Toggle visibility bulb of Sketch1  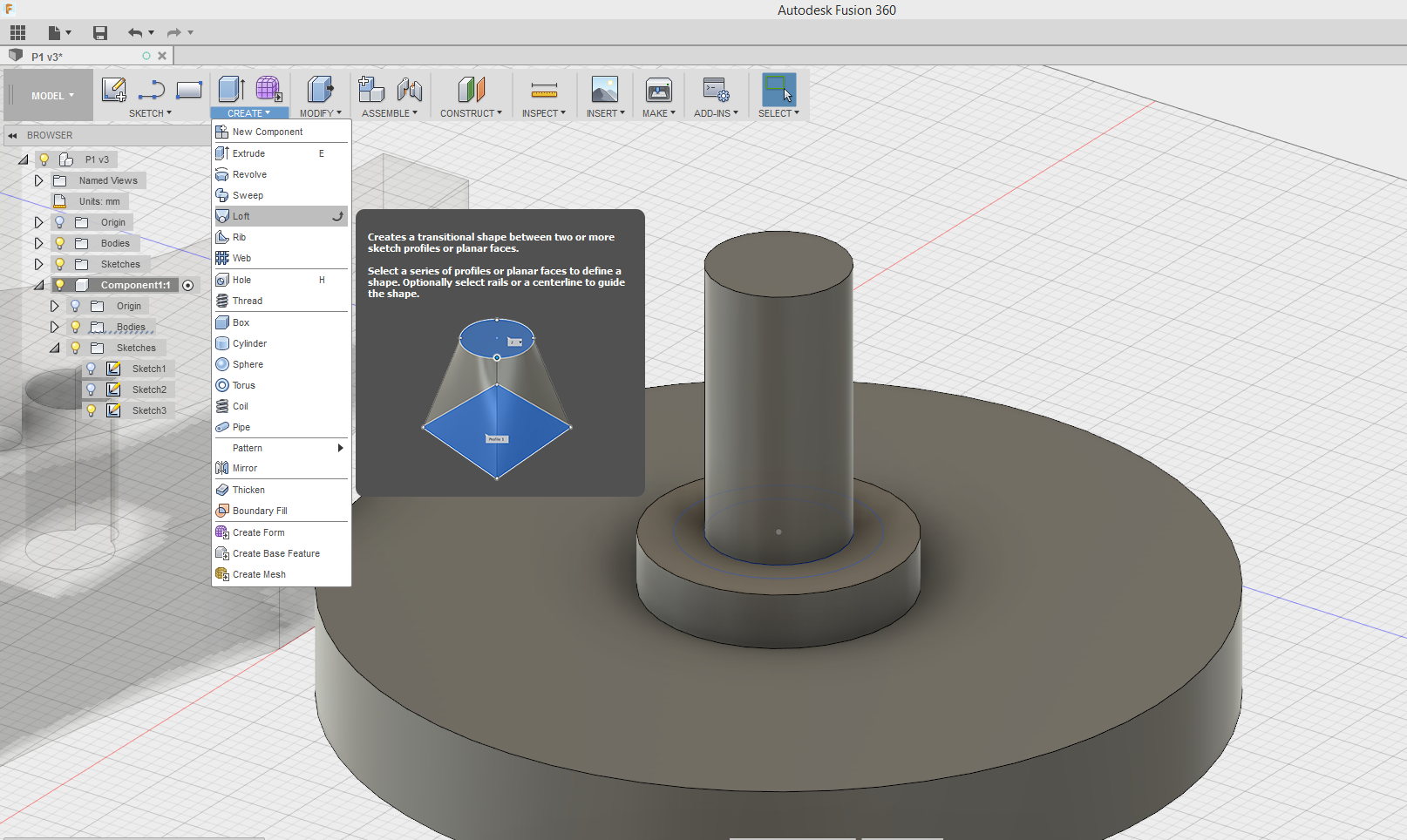(92, 369)
